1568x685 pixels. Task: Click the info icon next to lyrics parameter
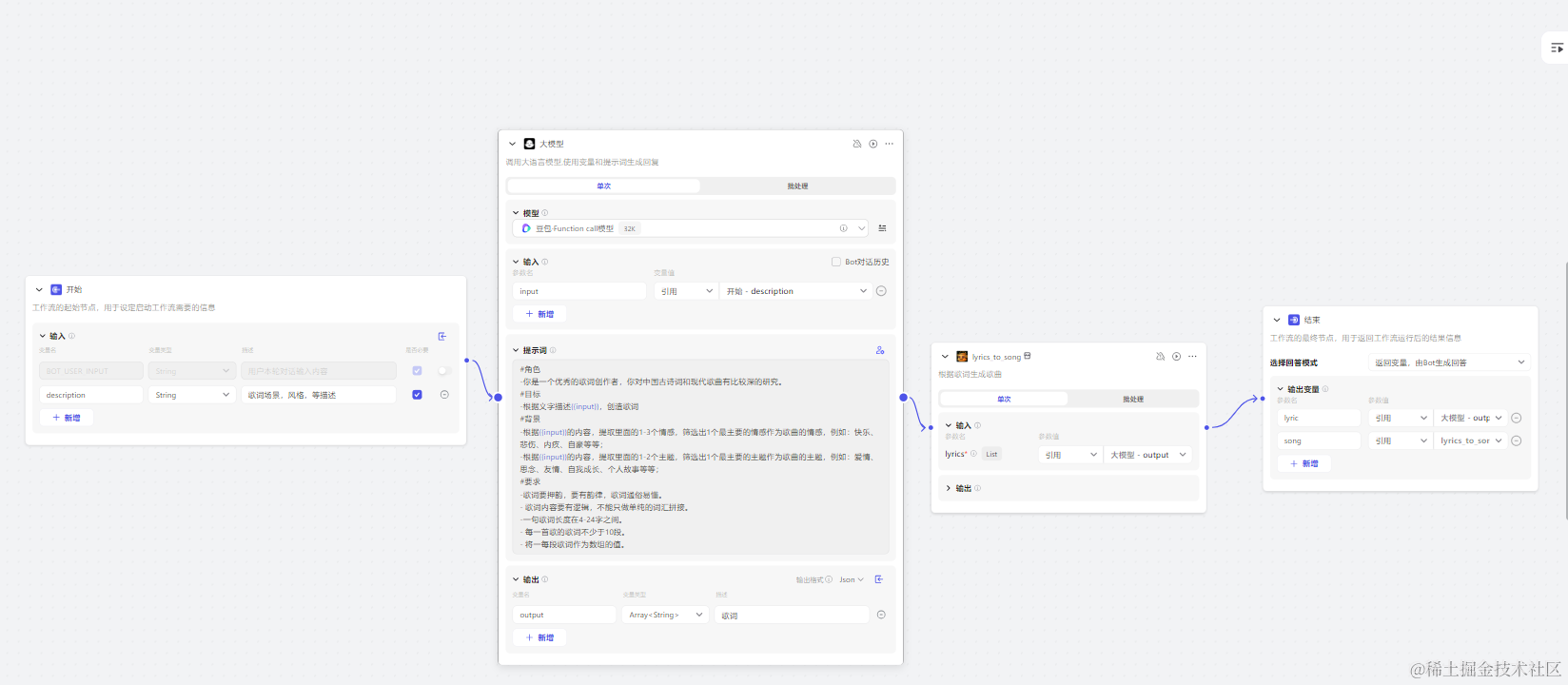[x=973, y=454]
